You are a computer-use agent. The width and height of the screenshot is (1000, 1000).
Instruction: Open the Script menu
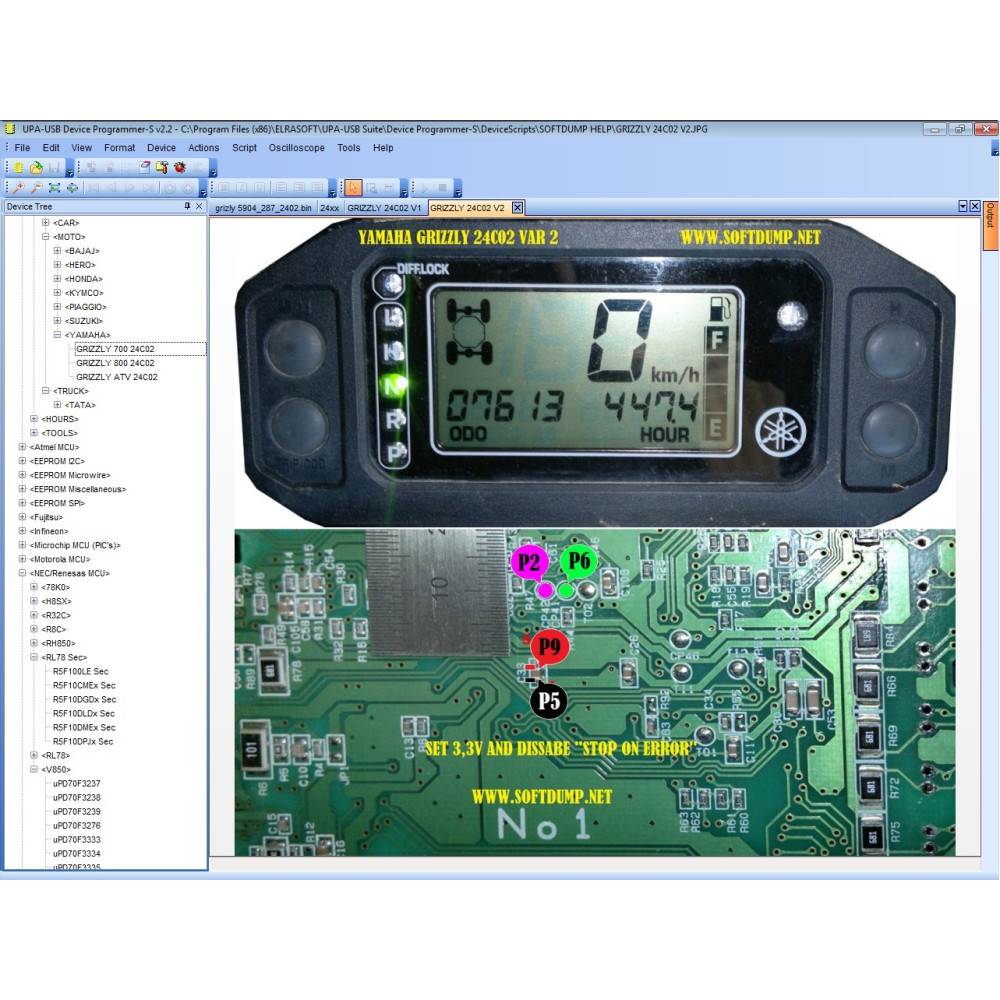(x=244, y=147)
